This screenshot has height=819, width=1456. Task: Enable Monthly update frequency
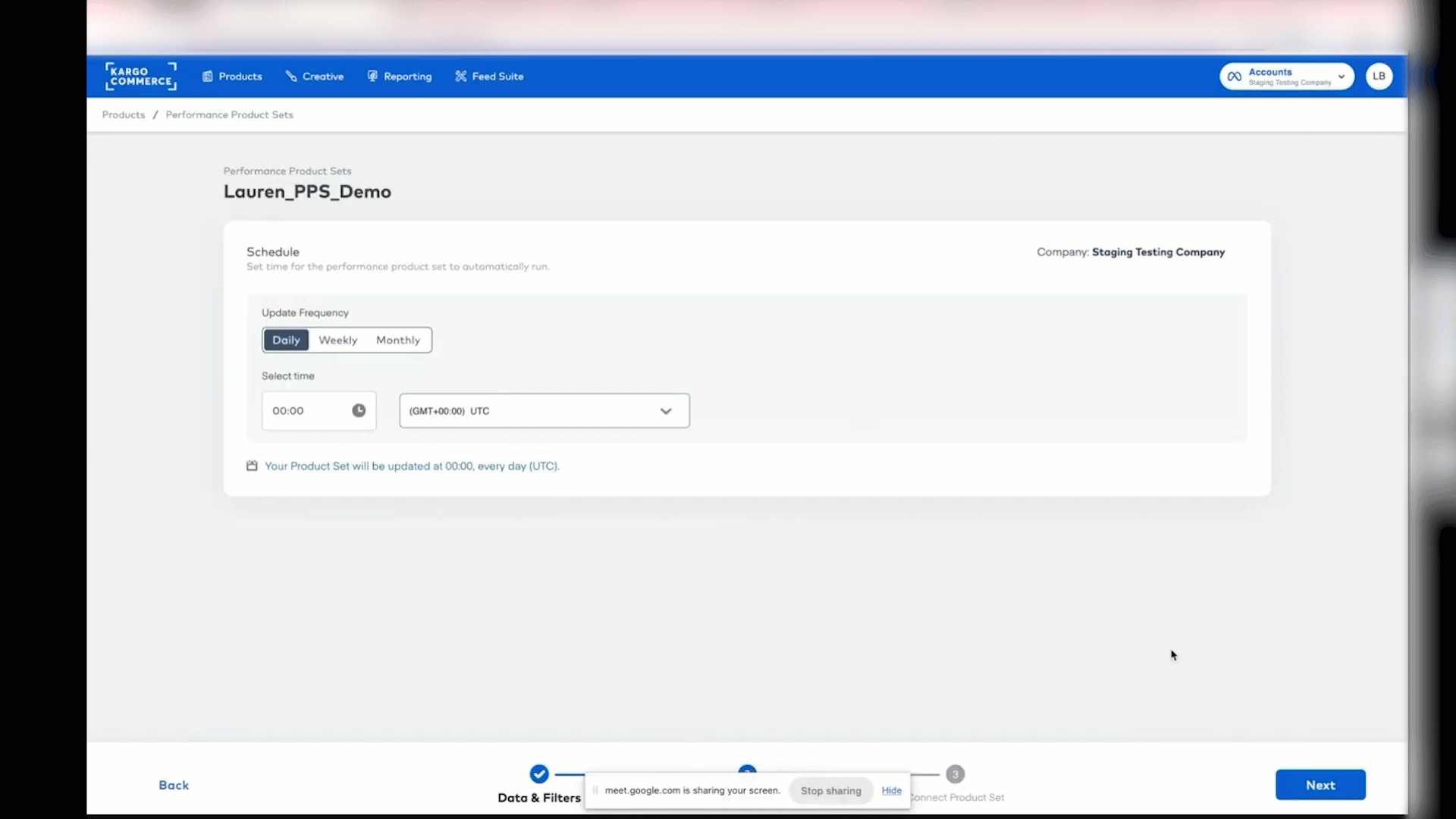tap(397, 340)
